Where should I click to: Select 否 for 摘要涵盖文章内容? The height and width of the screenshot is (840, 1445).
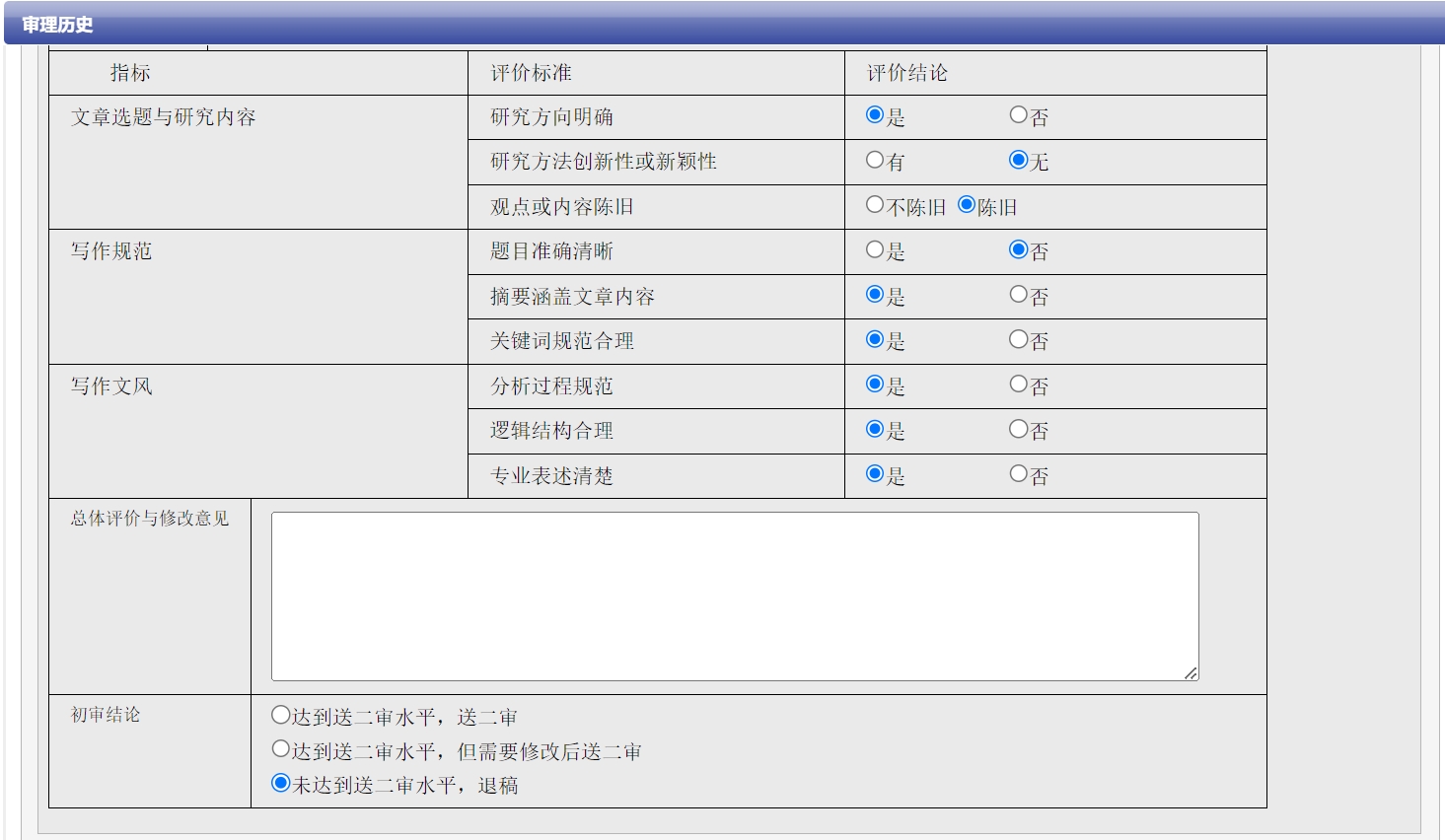(1019, 295)
